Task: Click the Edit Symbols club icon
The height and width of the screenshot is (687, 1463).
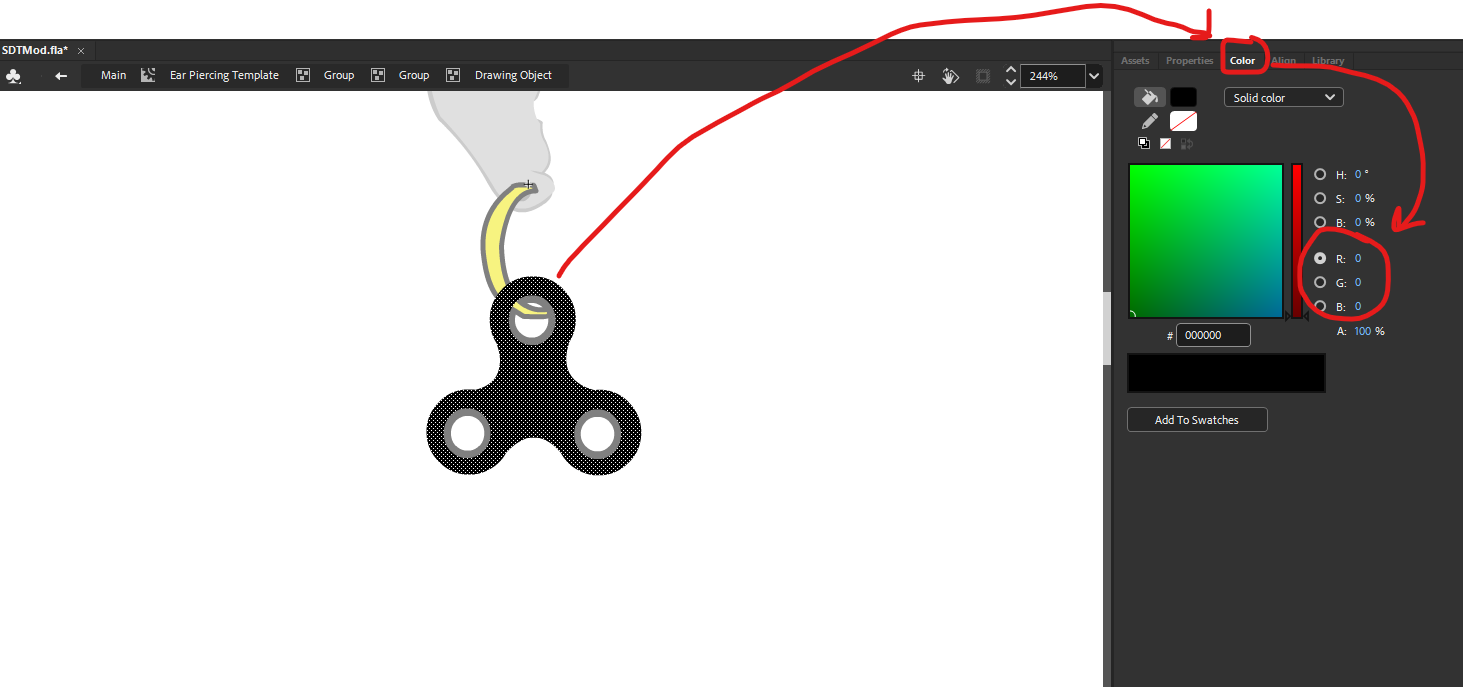Action: (13, 76)
